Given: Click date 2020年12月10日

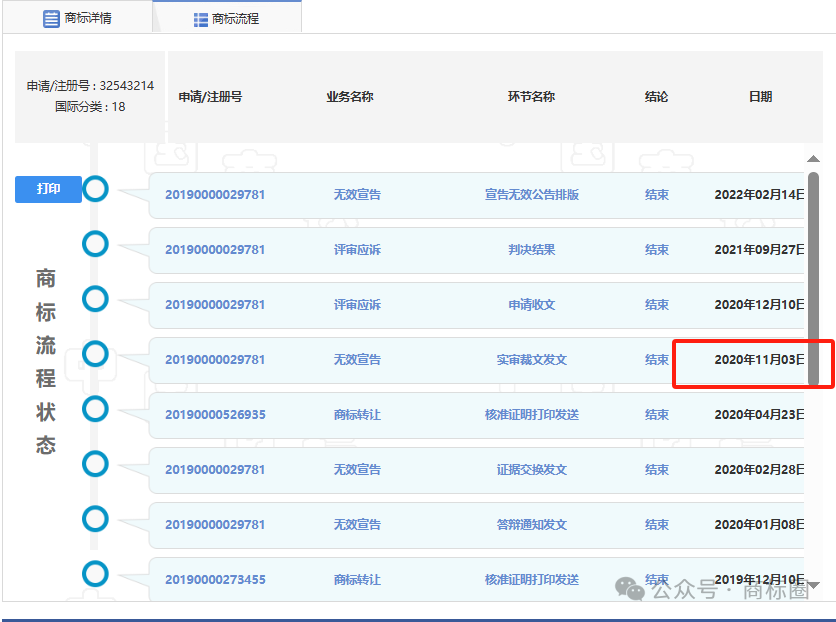Looking at the screenshot, I should click(759, 304).
